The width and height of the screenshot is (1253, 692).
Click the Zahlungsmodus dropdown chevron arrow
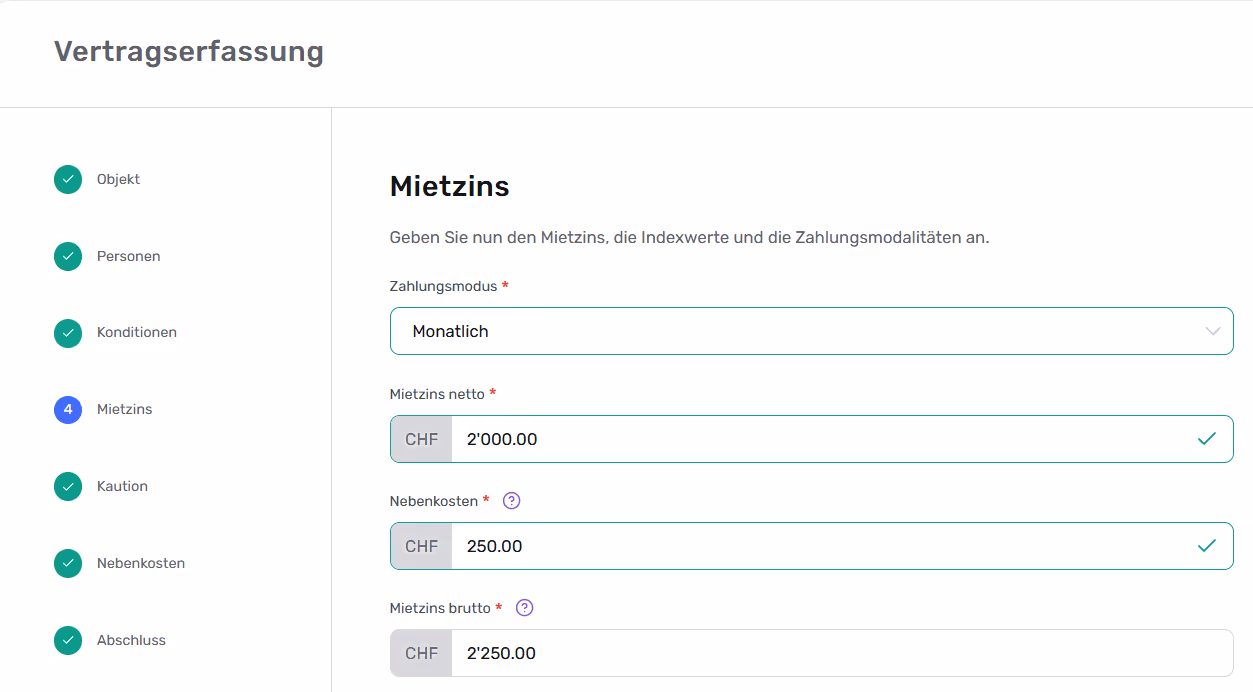coord(1213,331)
